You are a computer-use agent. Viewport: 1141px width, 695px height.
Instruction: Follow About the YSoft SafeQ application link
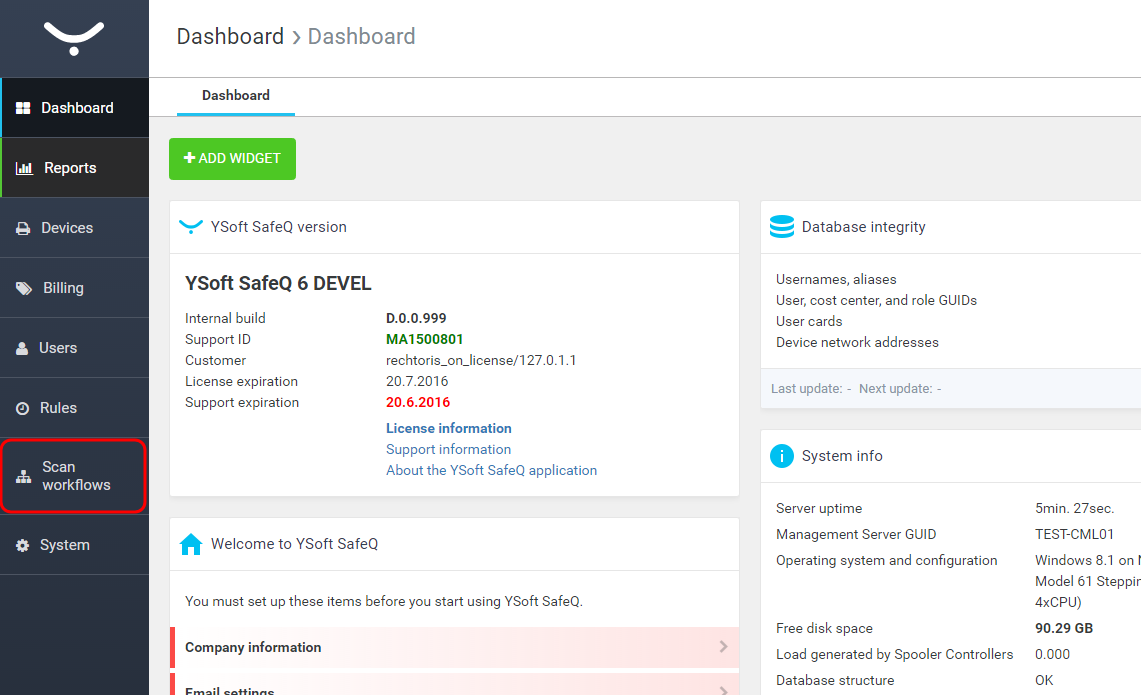coord(491,470)
